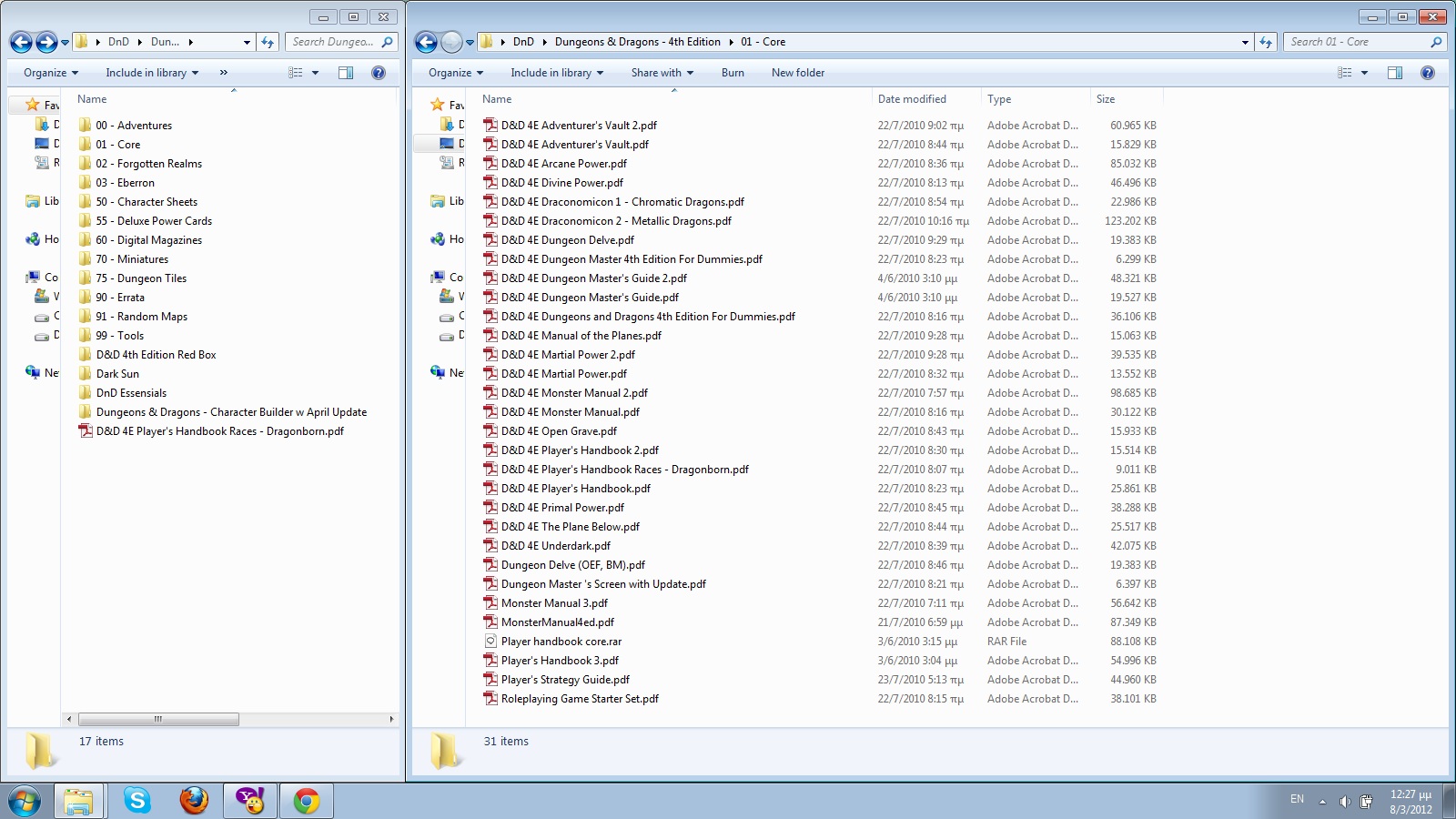Refresh the left Explorer window address bar
This screenshot has height=819, width=1456.
[x=268, y=42]
